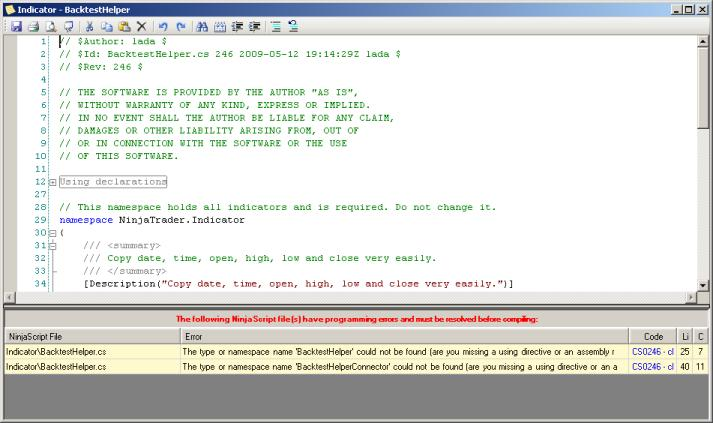Viewport: 713px width, 423px height.
Task: Click 'WITHOUT WARRANTY OF ANY KIND' comment line
Action: [215, 105]
